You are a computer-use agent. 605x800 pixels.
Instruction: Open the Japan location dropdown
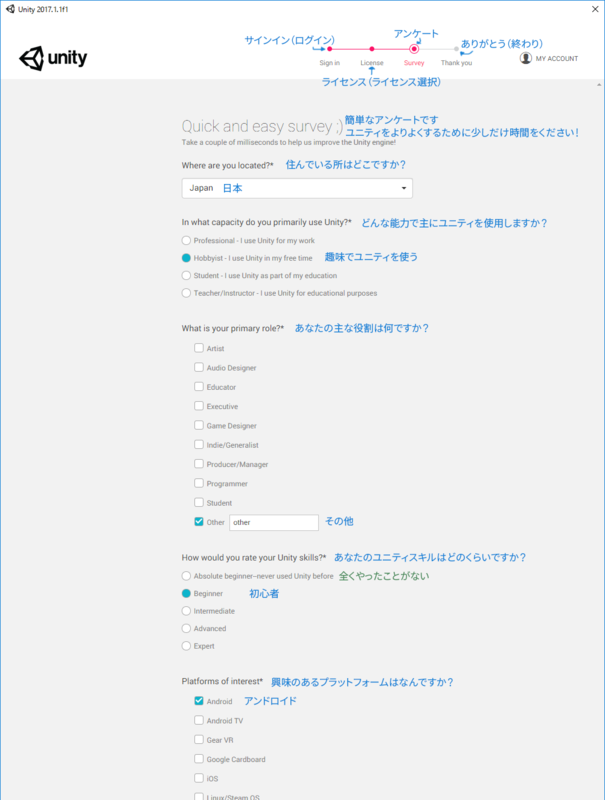(297, 188)
